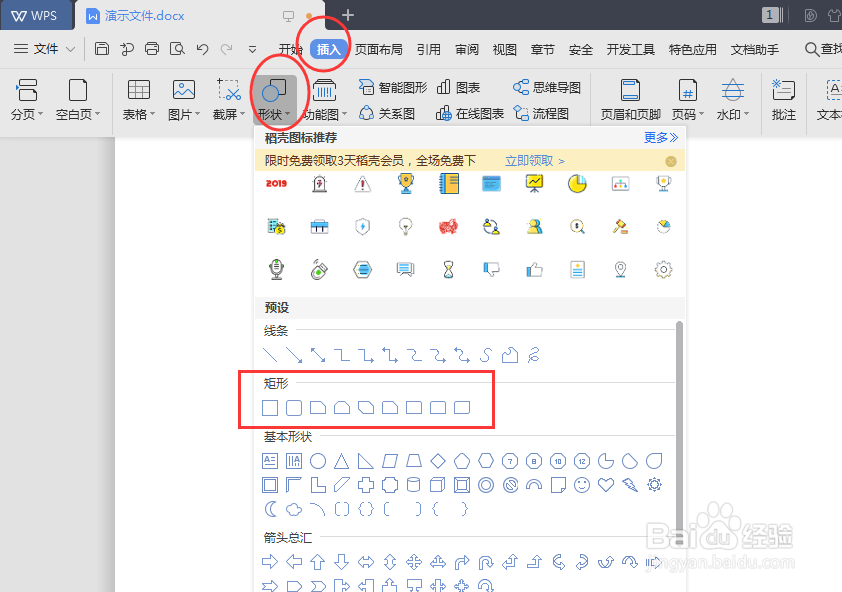Screen dimensions: 842x592
Task: Open quick access toolbar customize arrow
Action: [252, 49]
